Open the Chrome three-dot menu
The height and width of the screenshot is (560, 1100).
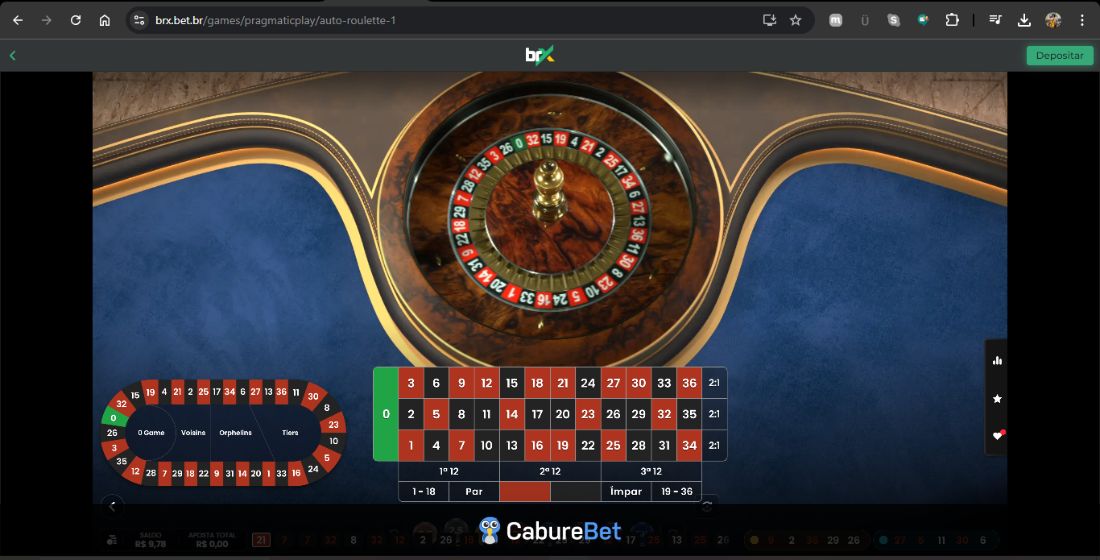1082,20
